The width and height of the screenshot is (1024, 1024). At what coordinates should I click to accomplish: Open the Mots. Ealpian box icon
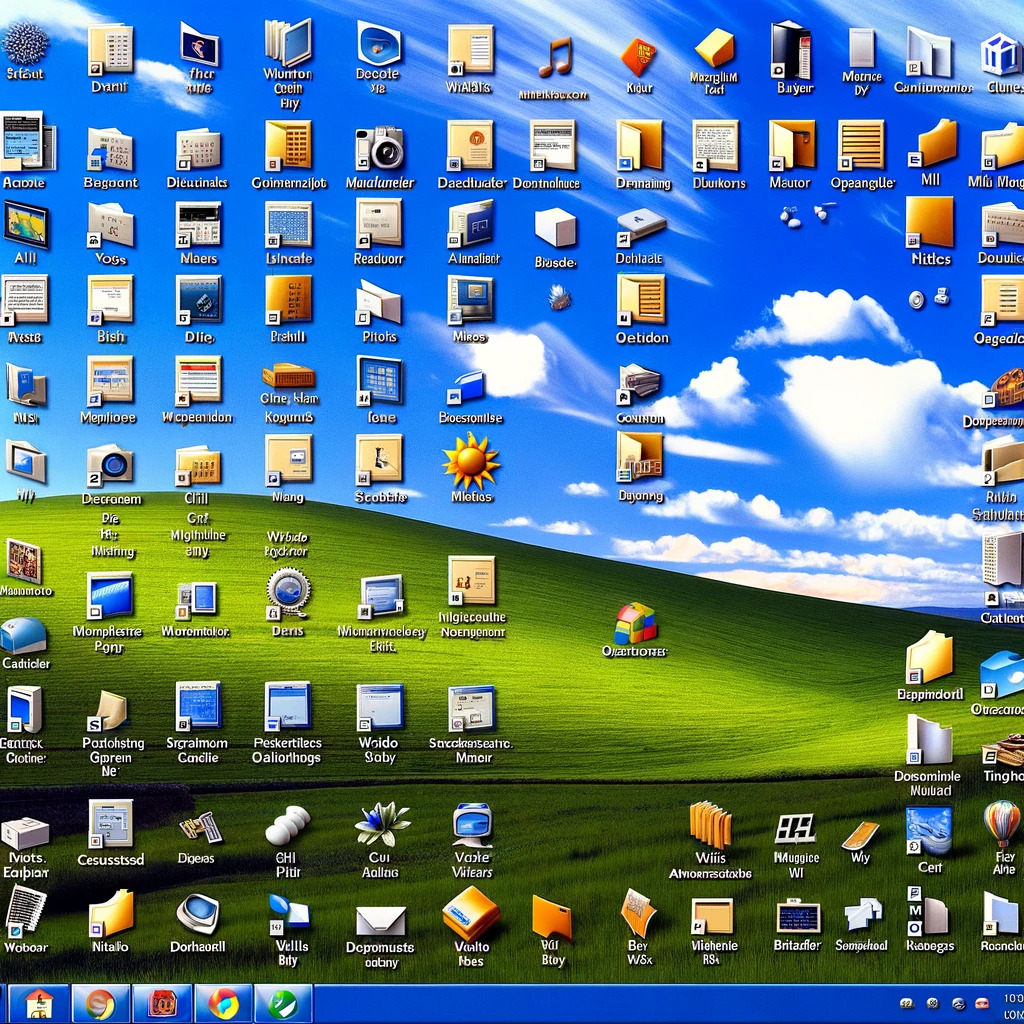[25, 833]
